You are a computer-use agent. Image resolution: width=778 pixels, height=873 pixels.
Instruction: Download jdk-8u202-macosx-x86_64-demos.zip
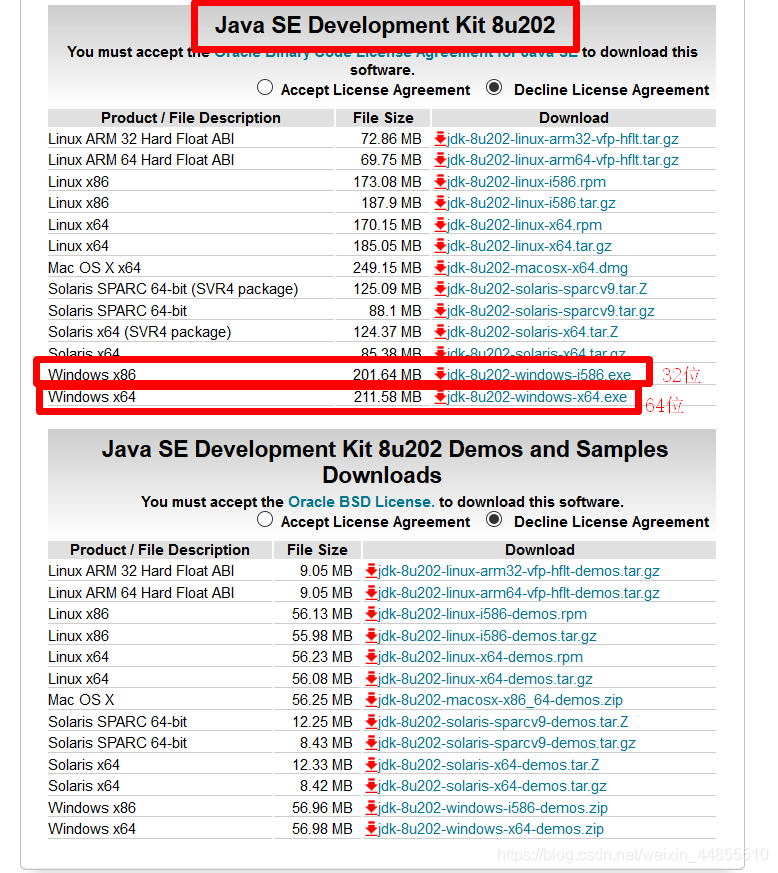click(500, 700)
